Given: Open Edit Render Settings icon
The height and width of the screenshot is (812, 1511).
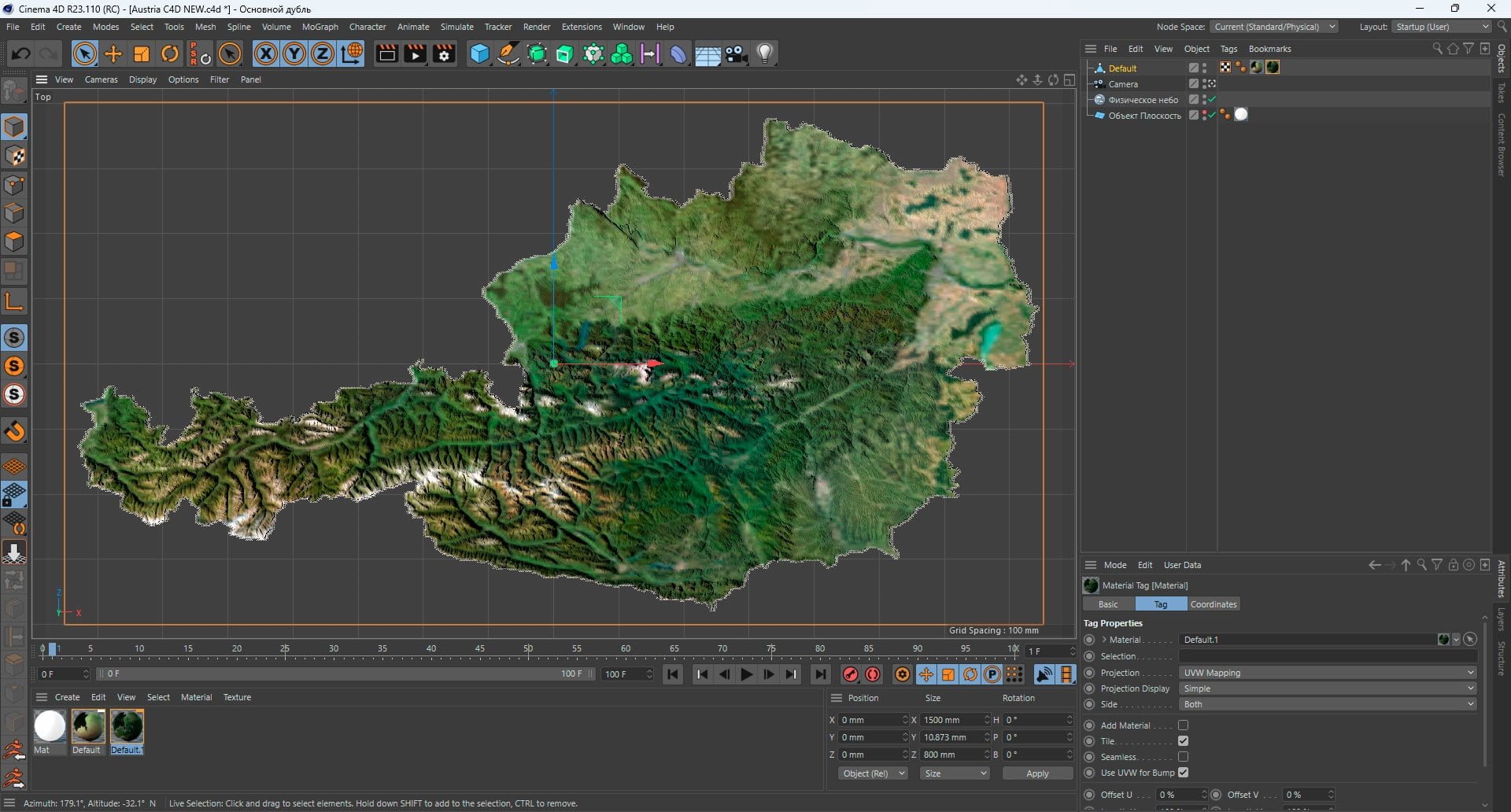Looking at the screenshot, I should (445, 54).
